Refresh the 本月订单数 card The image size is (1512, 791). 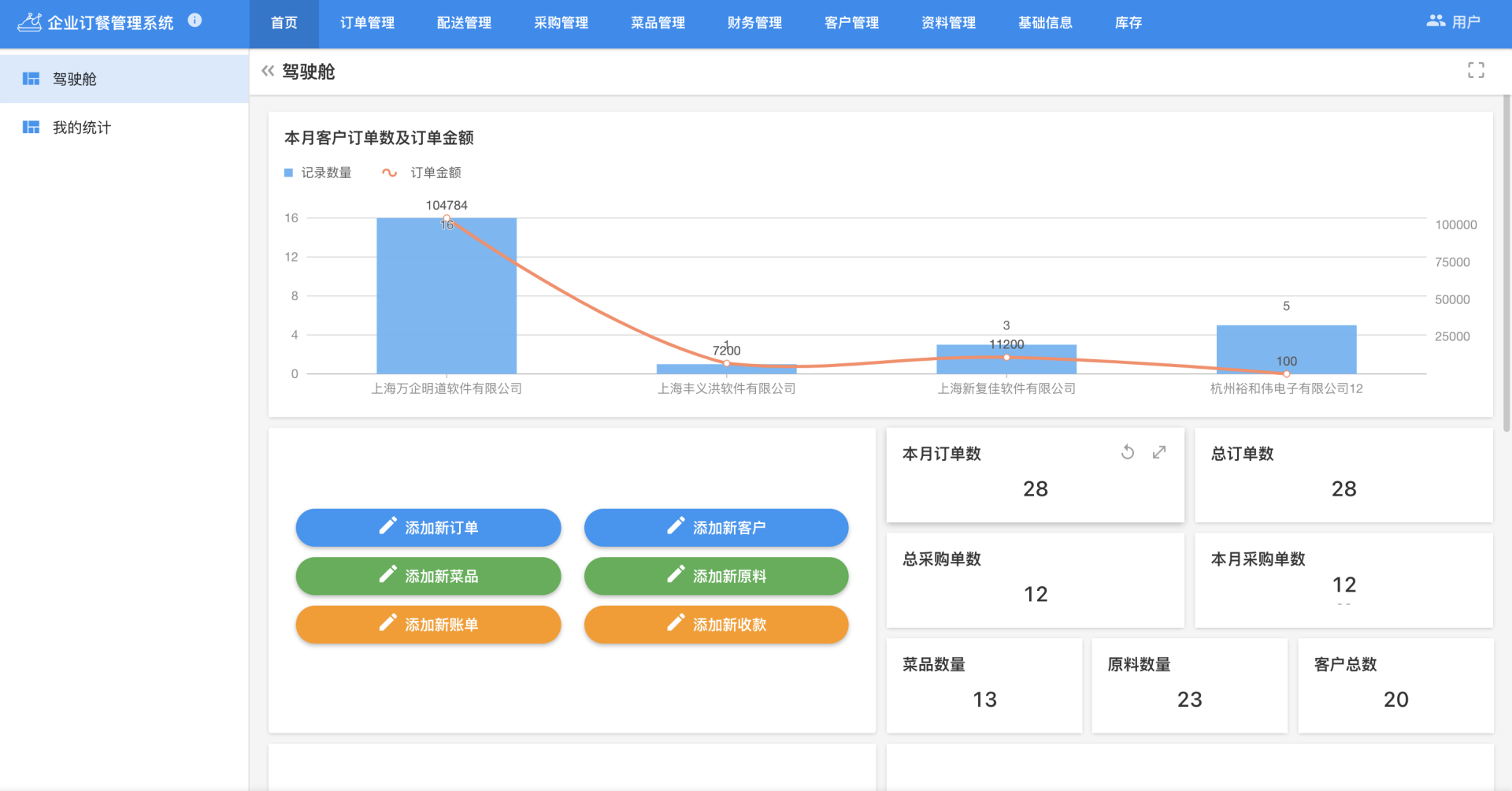coord(1128,452)
